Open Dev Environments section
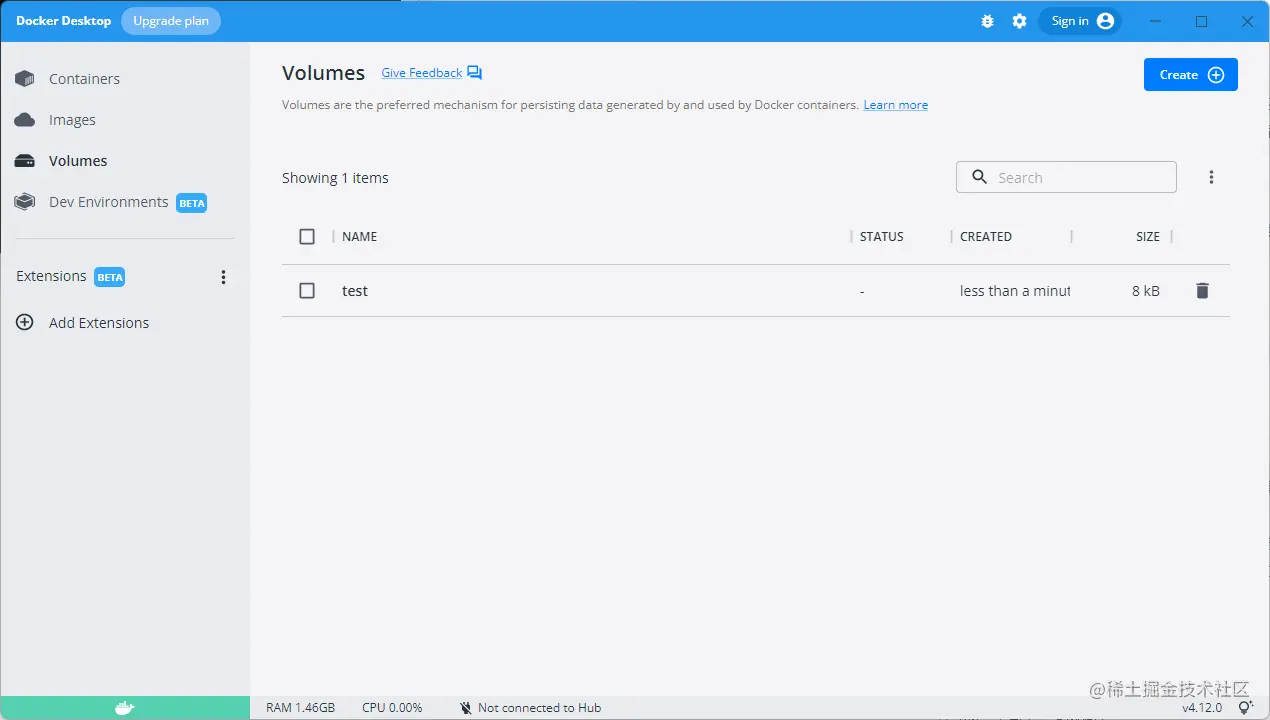This screenshot has width=1270, height=720. (x=125, y=202)
